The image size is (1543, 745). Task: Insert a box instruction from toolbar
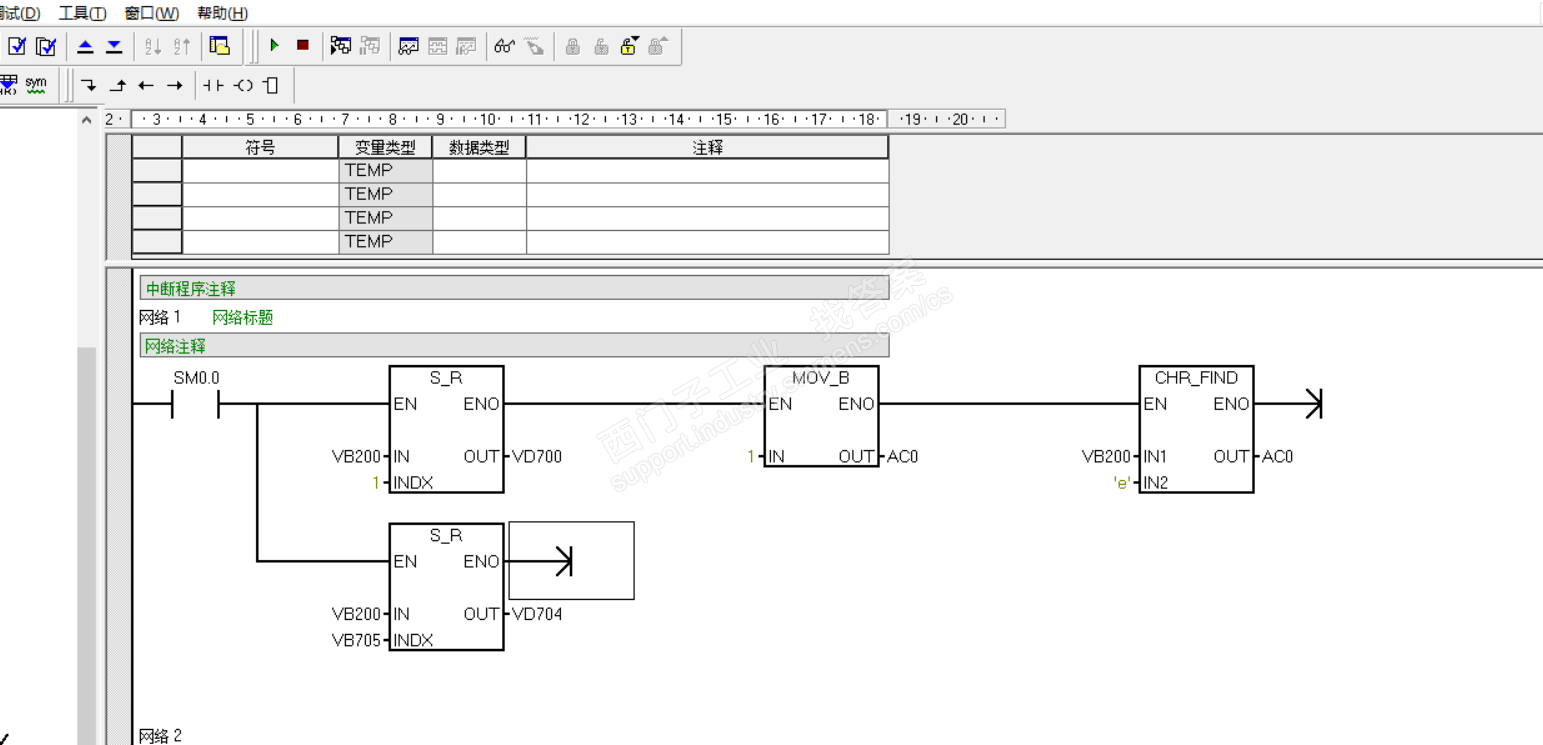(271, 86)
